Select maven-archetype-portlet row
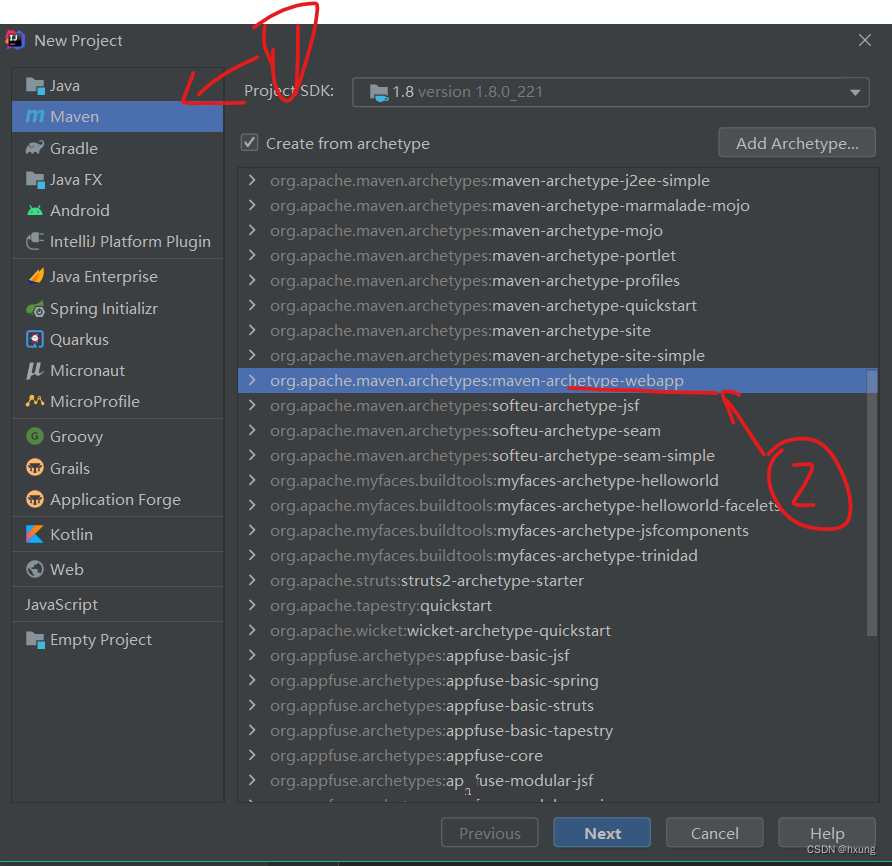Screen dimensions: 892x866 pyautogui.click(x=558, y=255)
